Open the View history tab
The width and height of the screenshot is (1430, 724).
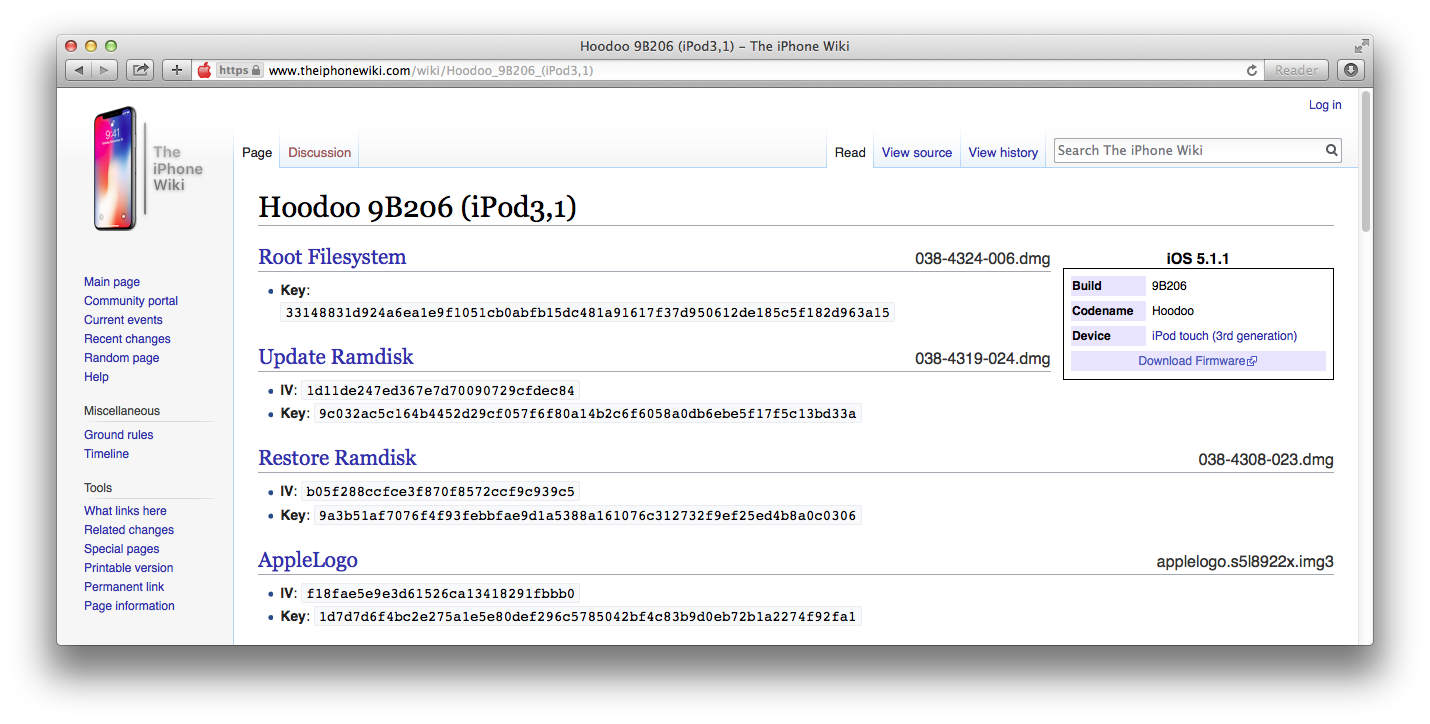pos(1003,152)
